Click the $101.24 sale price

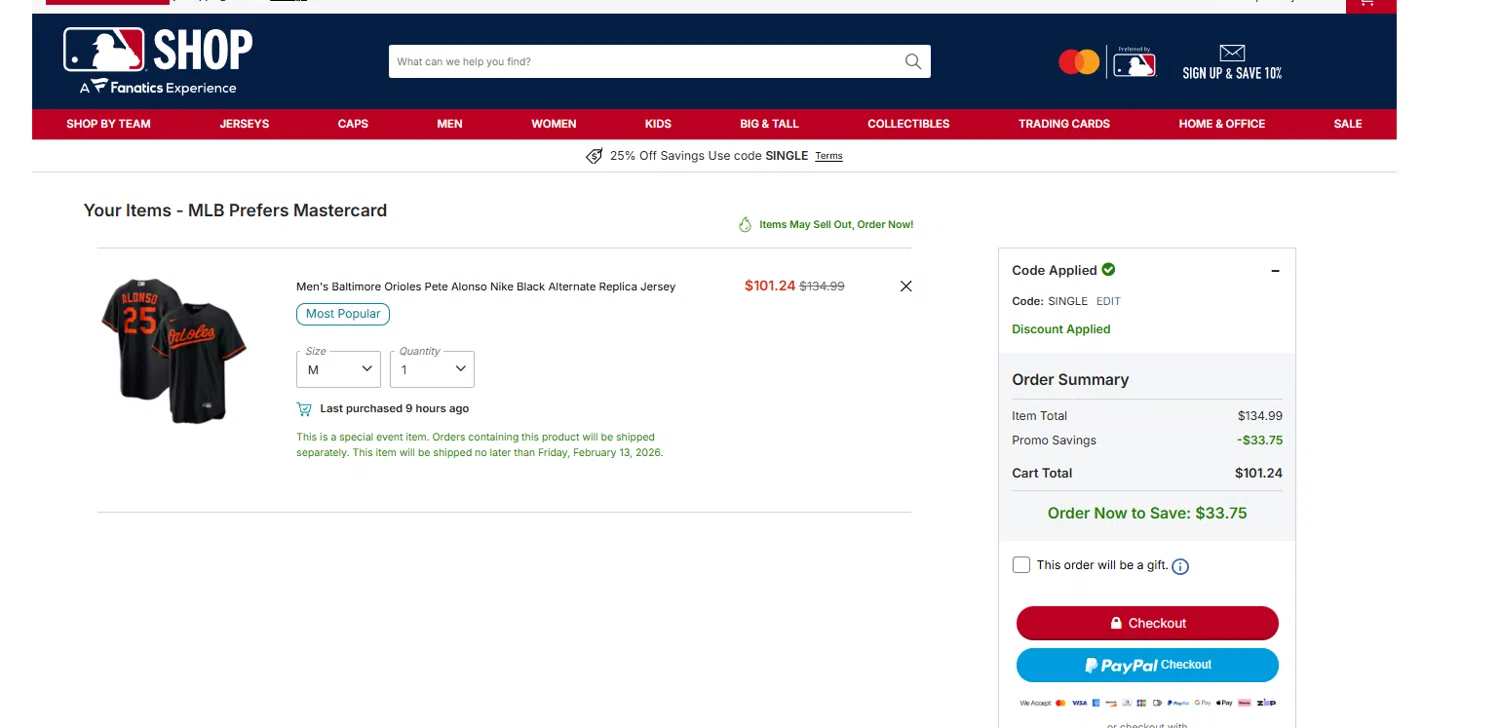pos(770,286)
